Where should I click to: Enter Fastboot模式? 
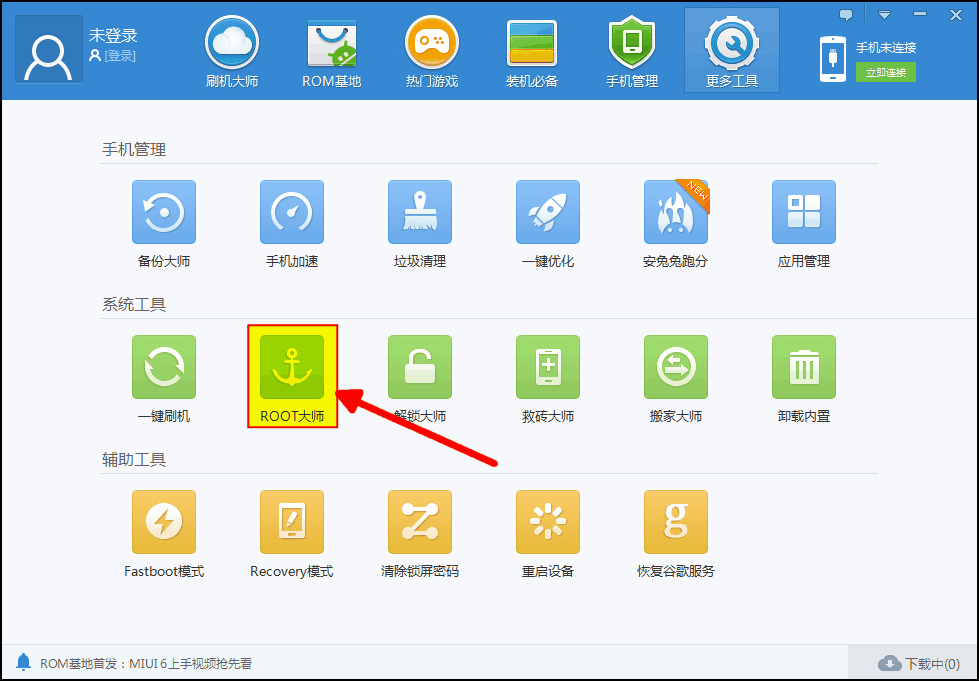point(164,522)
